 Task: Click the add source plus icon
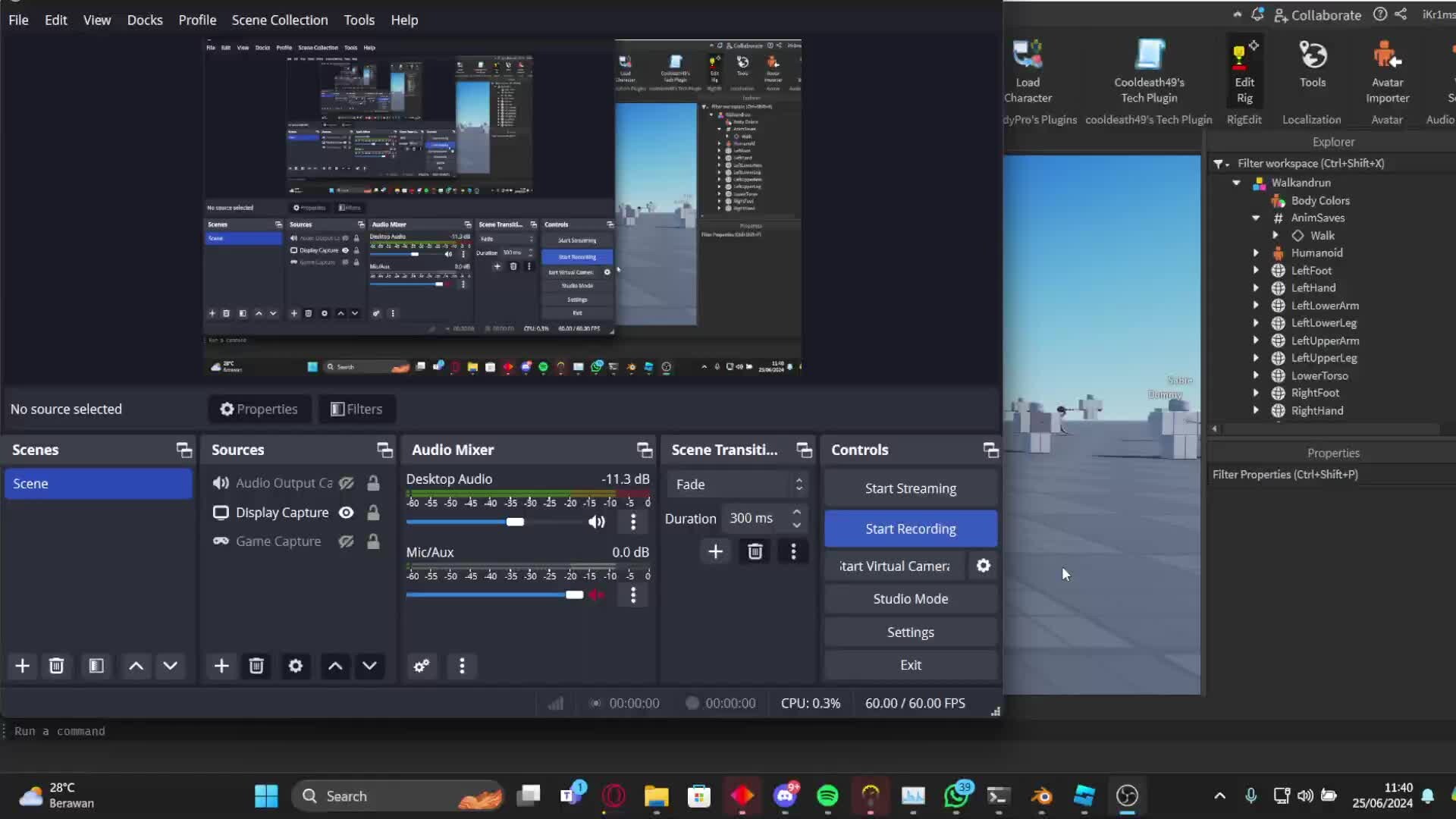click(x=221, y=666)
